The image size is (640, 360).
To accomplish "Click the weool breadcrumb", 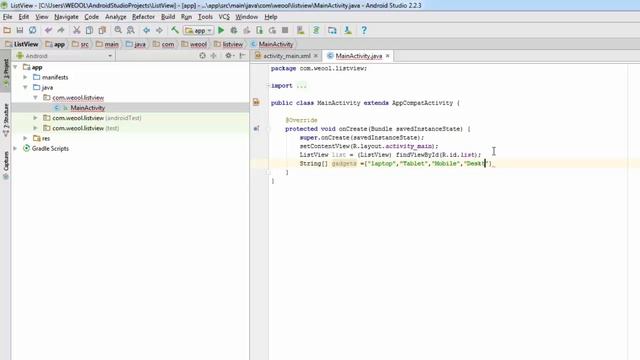I will pyautogui.click(x=194, y=44).
